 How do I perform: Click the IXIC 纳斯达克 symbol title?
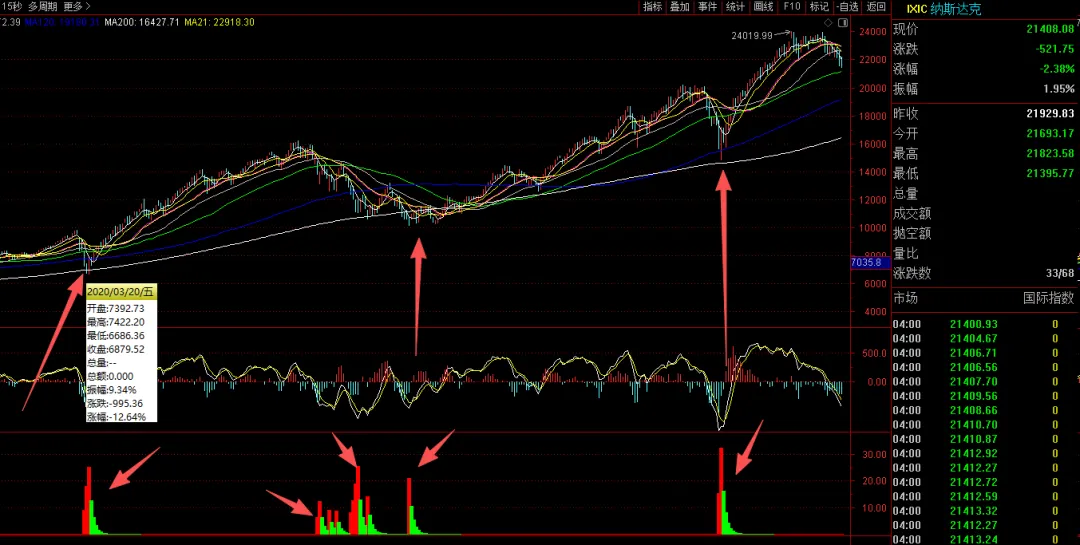click(944, 9)
